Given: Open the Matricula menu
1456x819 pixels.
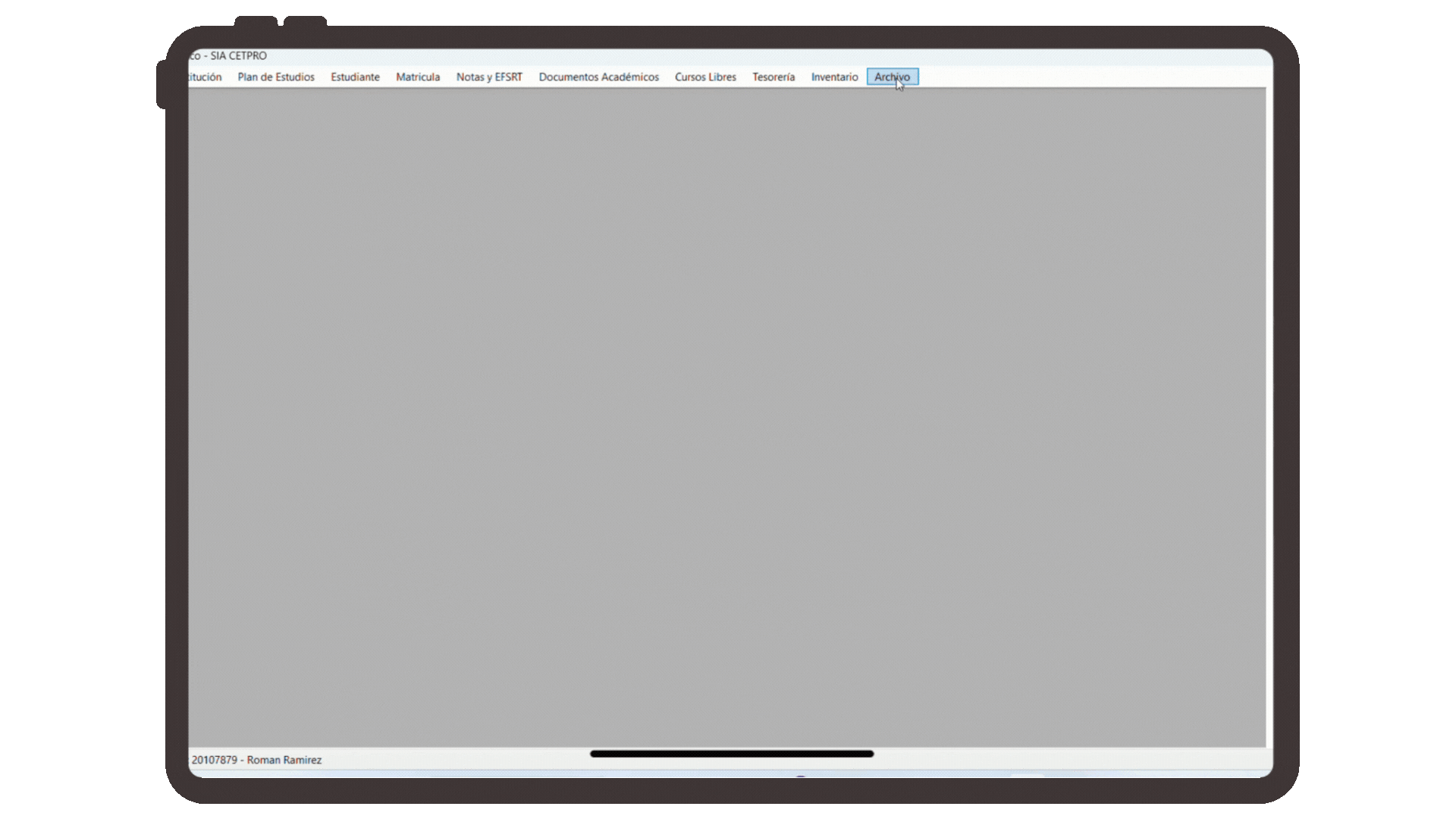Looking at the screenshot, I should (418, 77).
